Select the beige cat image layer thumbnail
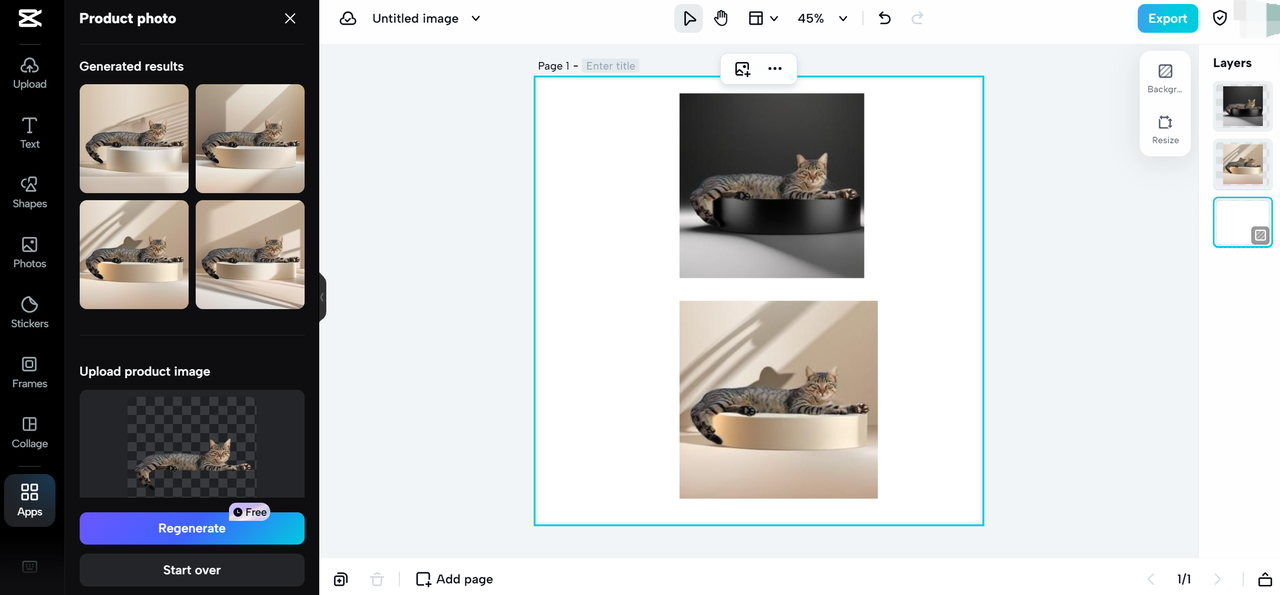1280x595 pixels. tap(1243, 164)
